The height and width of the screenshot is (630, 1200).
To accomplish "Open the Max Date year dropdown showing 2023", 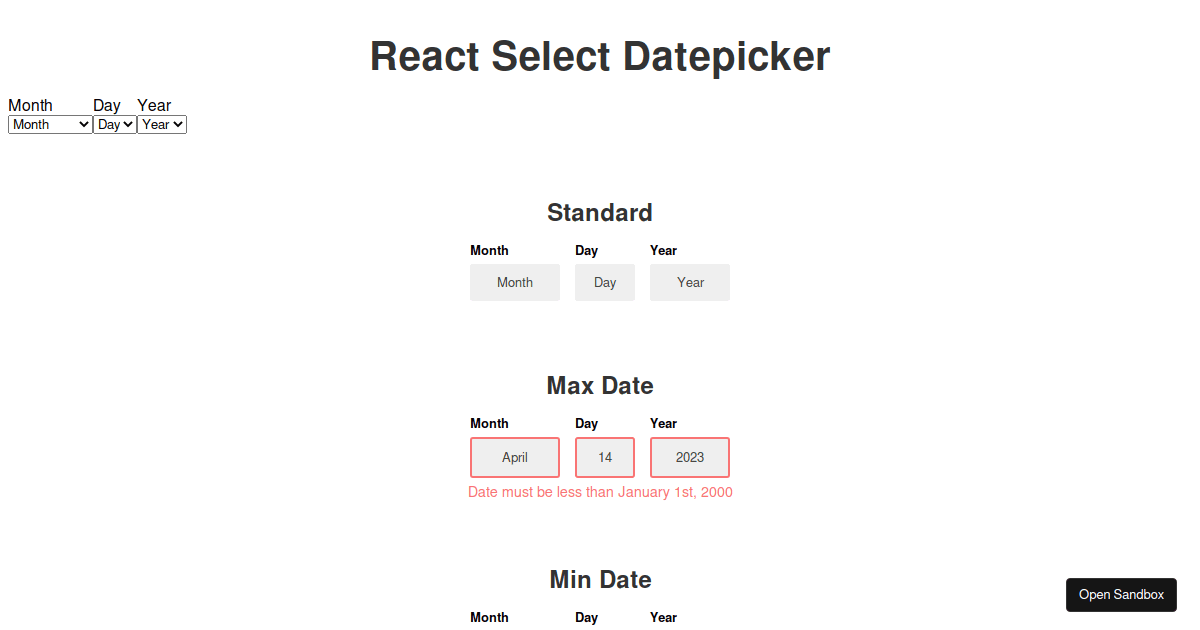I will pyautogui.click(x=690, y=457).
